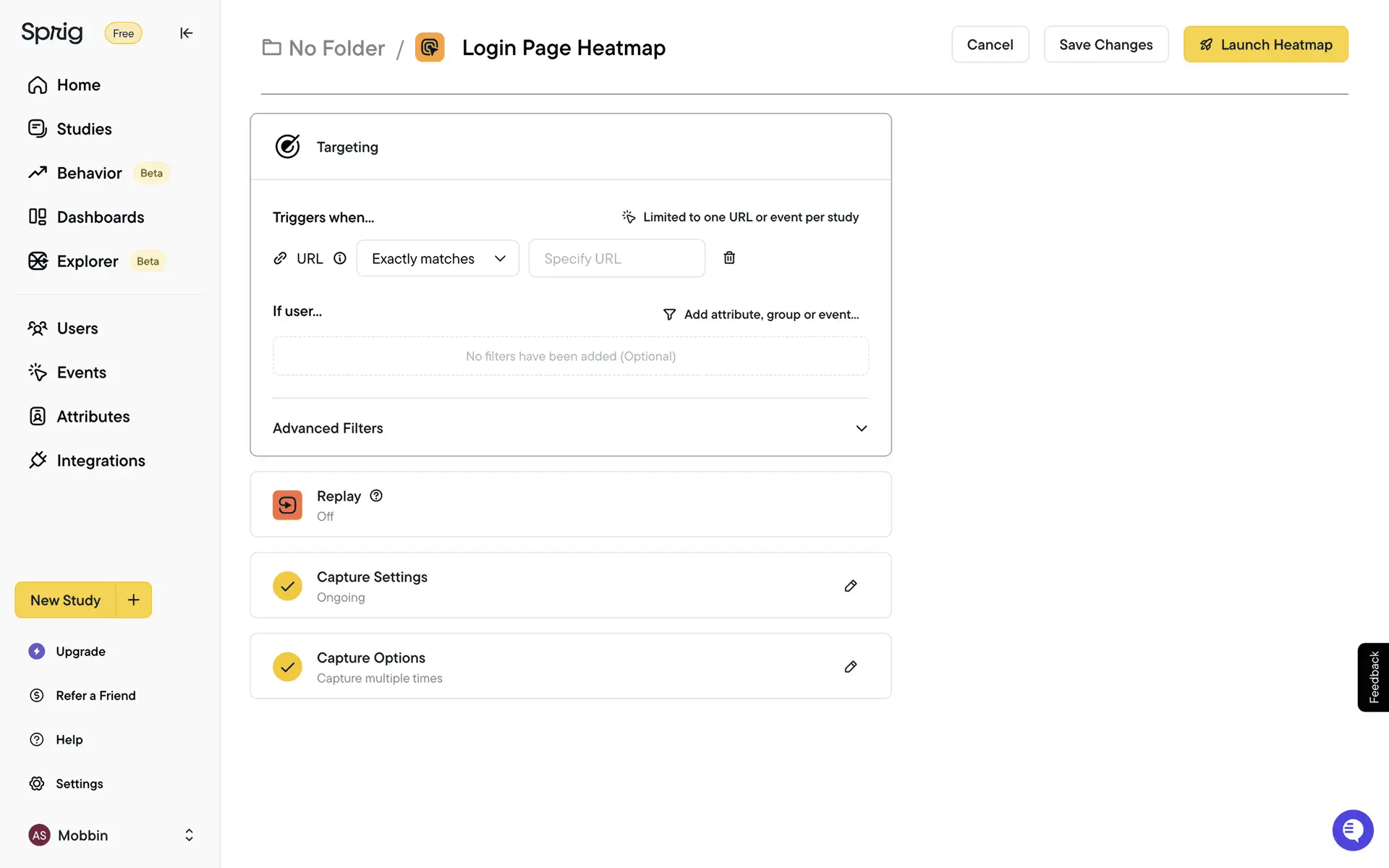Open the chat support bubble
The width and height of the screenshot is (1389, 868).
(1352, 830)
